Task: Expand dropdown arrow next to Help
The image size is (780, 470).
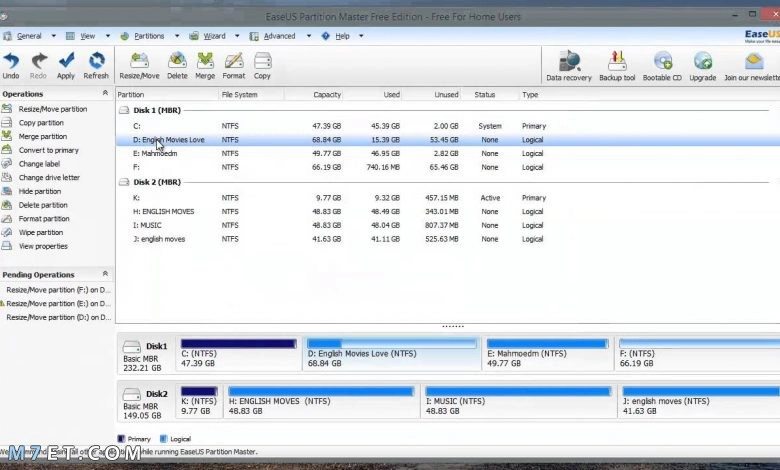Action: point(361,36)
